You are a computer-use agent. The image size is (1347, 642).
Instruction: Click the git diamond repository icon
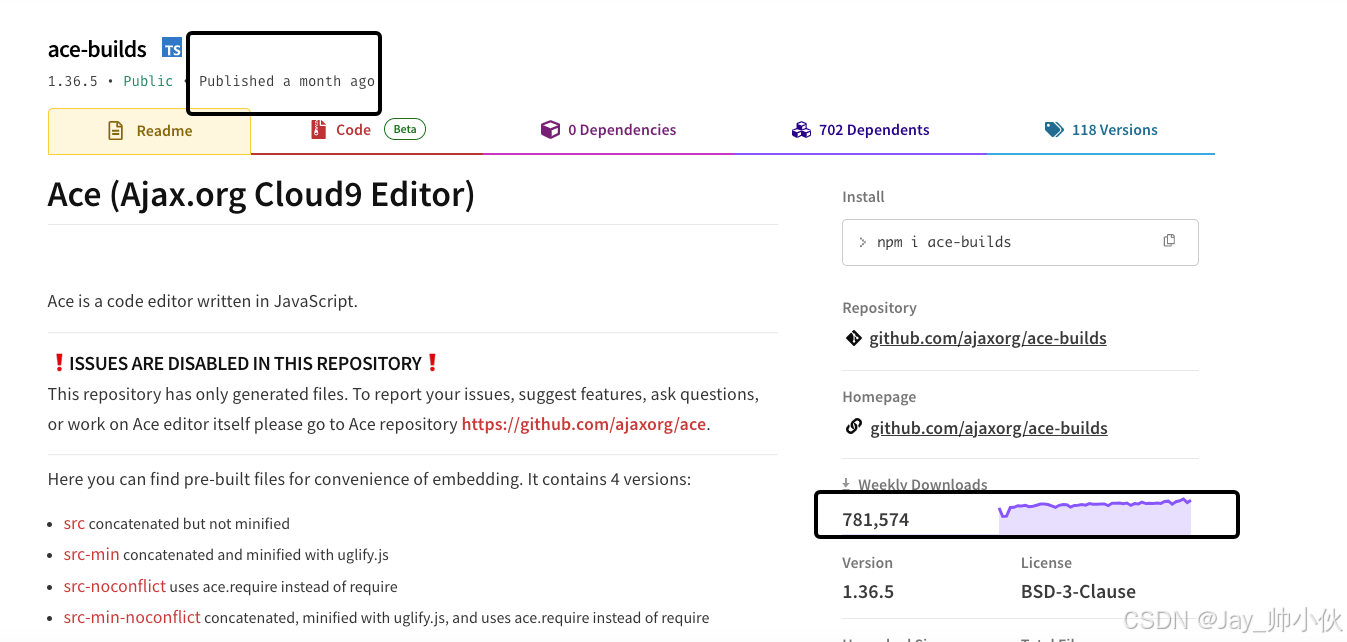click(x=853, y=338)
